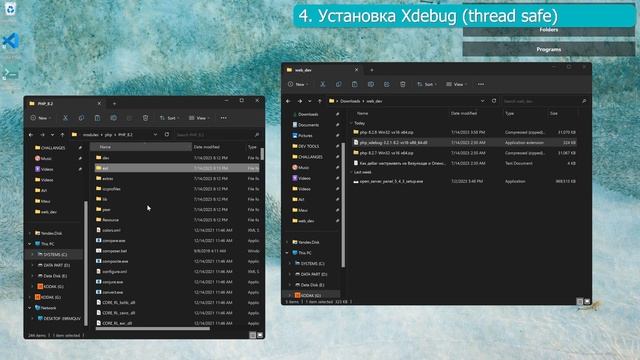Go up one folder in PHP_8.2 window
The height and width of the screenshot is (360, 640).
tap(62, 135)
